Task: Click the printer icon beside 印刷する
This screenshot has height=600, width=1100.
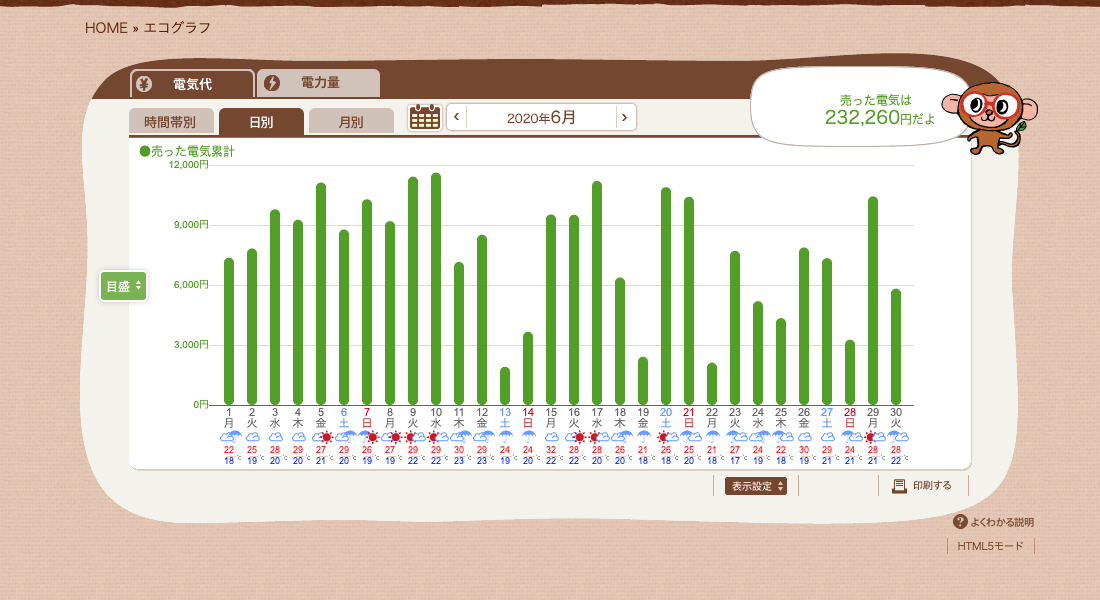Action: click(x=899, y=486)
